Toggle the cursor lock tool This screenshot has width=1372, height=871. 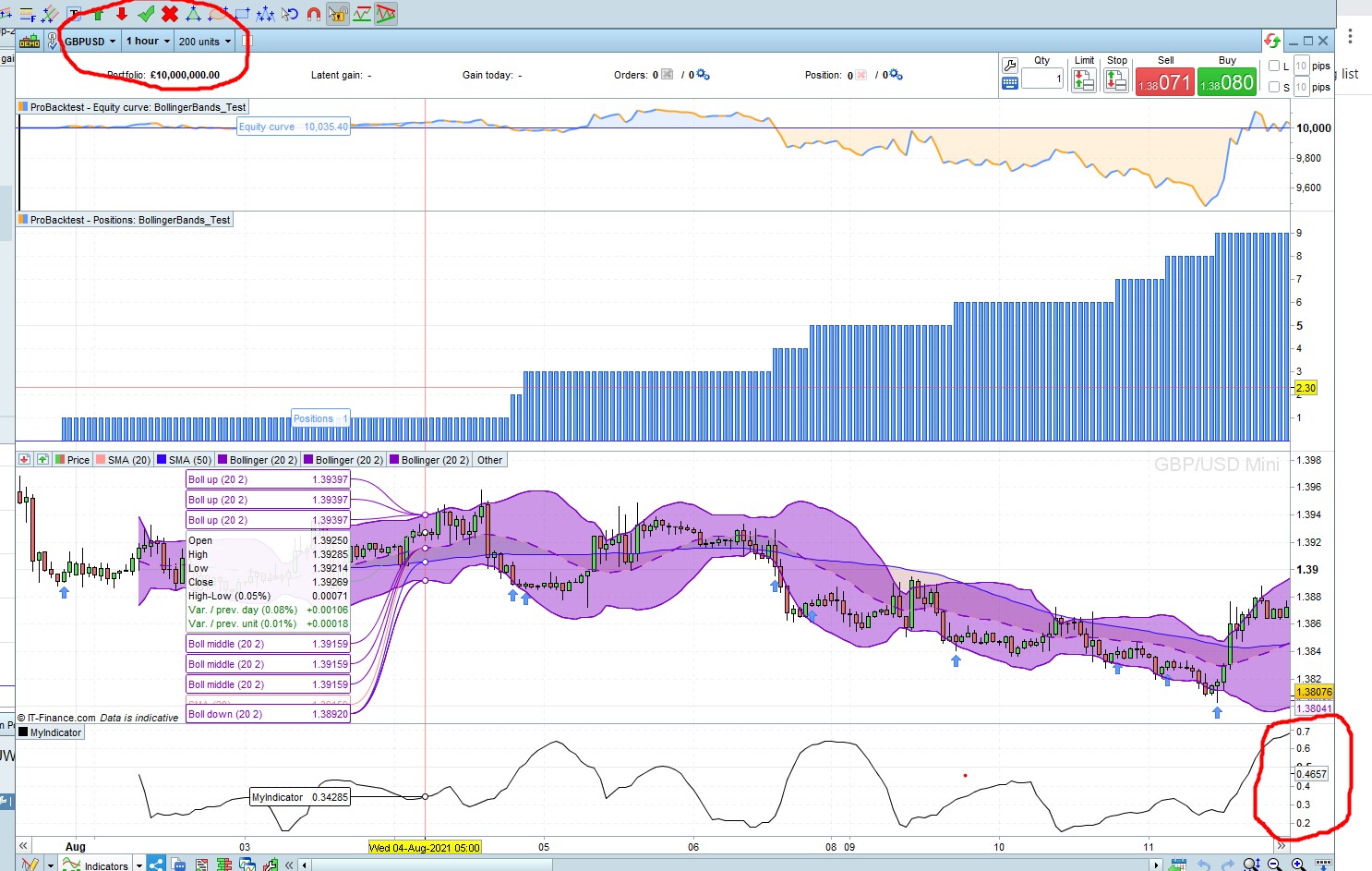click(x=338, y=14)
